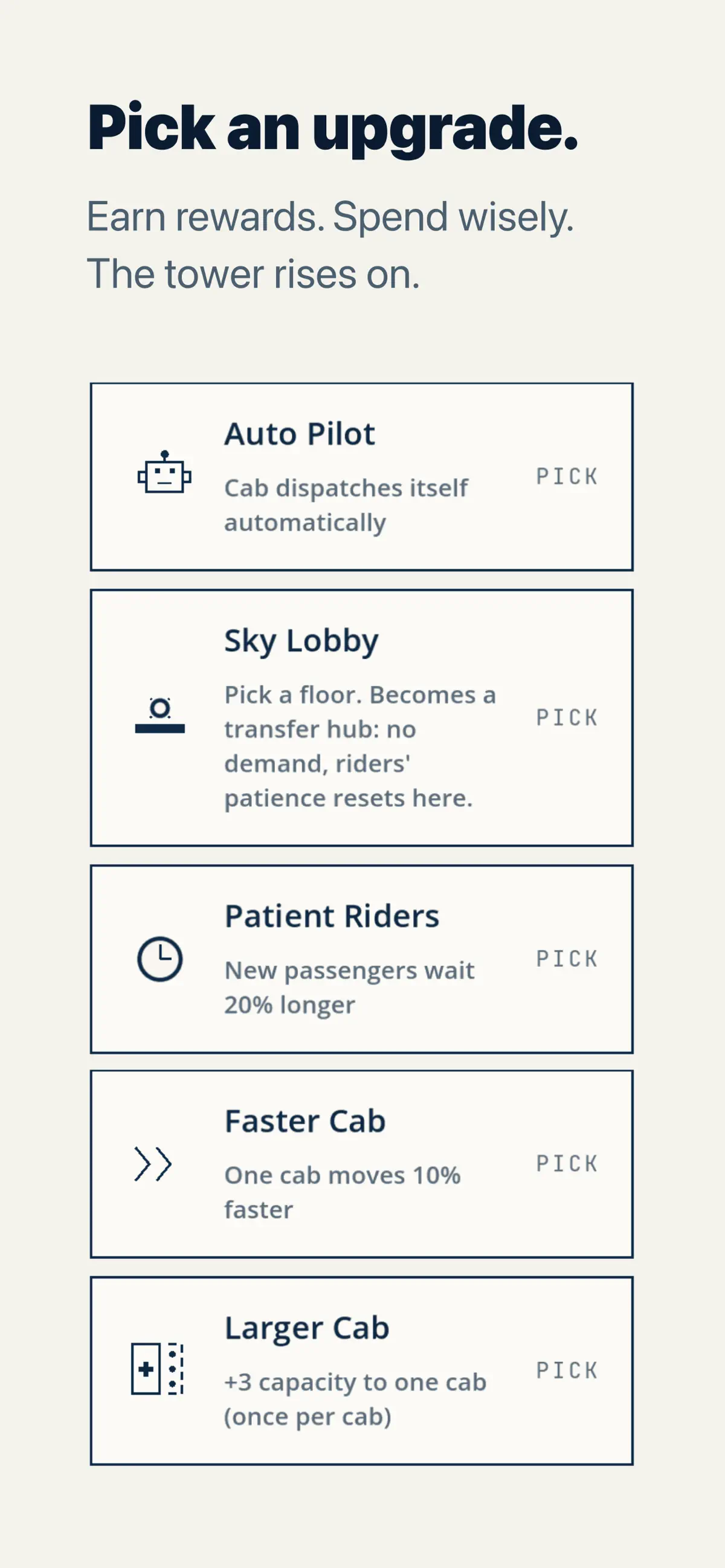Click the Patient Riders clock icon
The width and height of the screenshot is (725, 1568).
[159, 959]
